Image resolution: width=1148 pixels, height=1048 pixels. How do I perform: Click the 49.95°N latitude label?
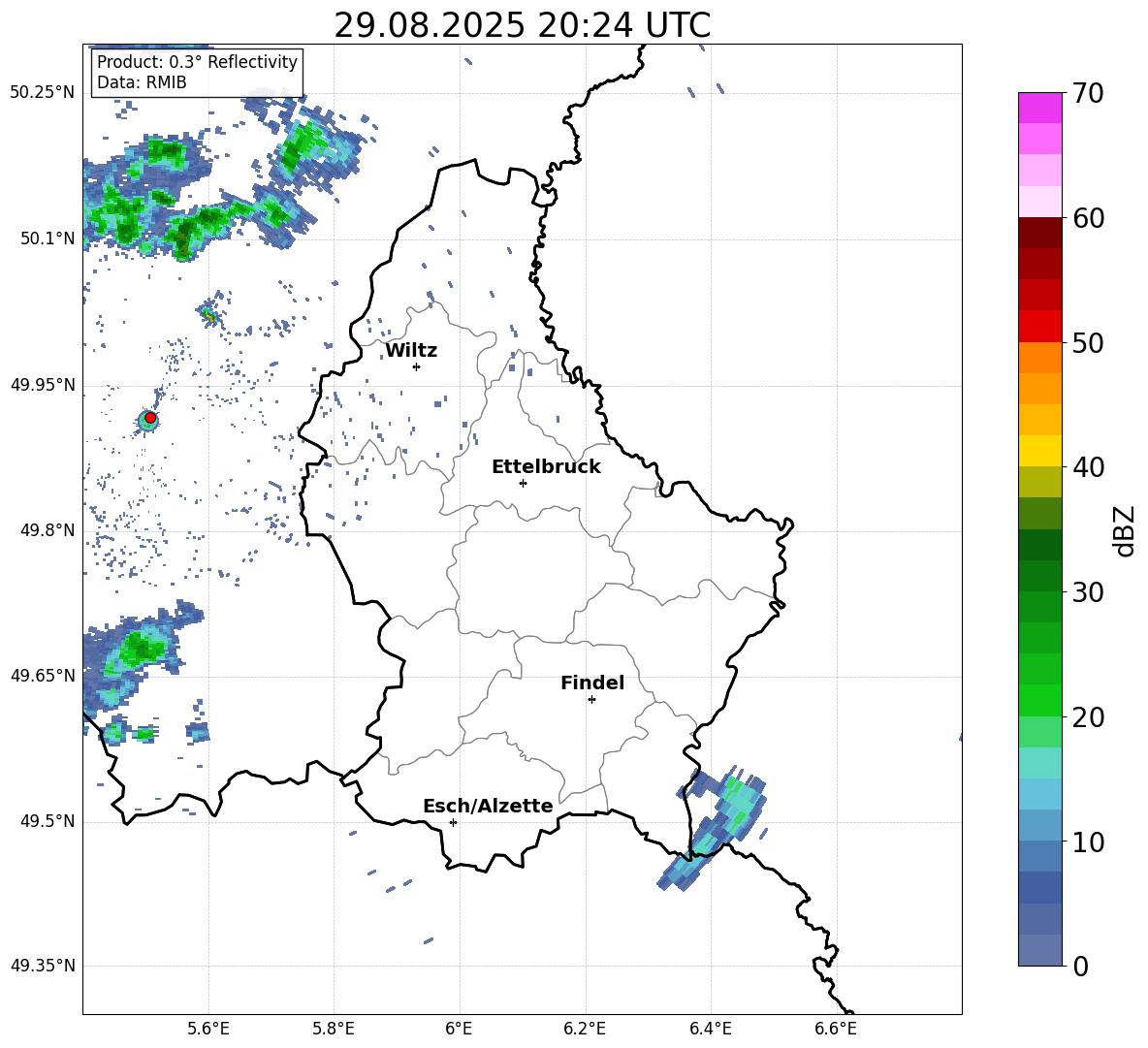[43, 385]
